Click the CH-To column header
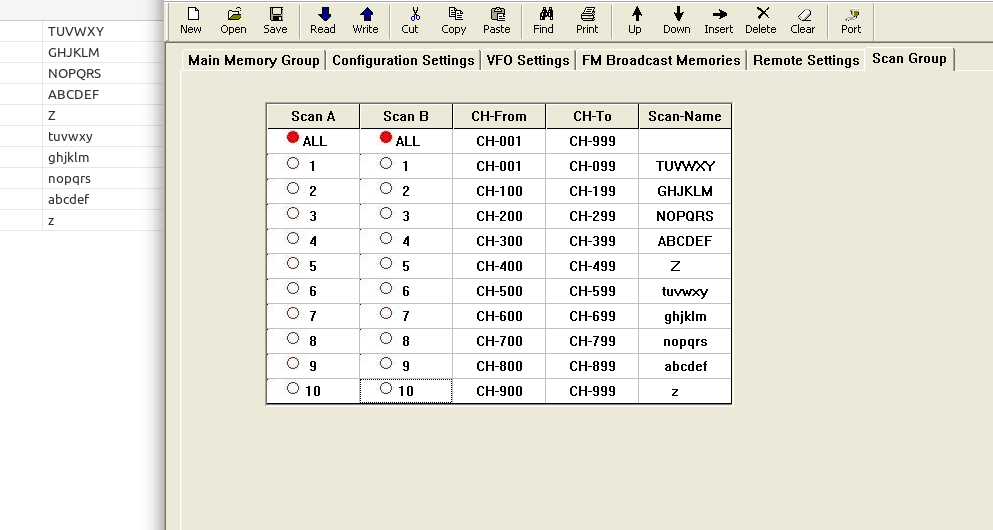 tap(592, 117)
